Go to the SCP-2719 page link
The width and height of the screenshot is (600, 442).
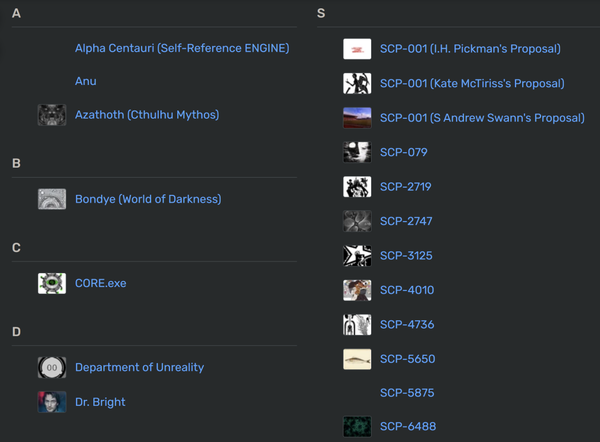(404, 187)
